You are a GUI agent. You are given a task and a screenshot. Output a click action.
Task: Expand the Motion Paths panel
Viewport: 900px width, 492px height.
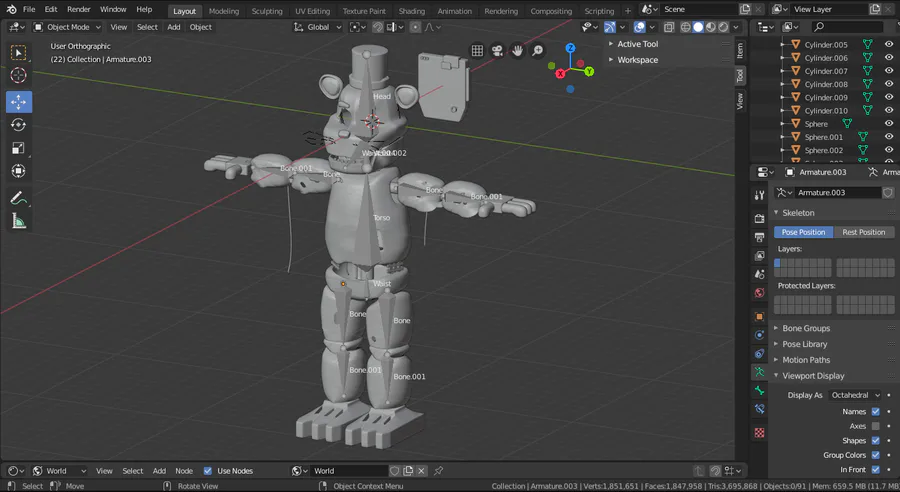pos(805,360)
